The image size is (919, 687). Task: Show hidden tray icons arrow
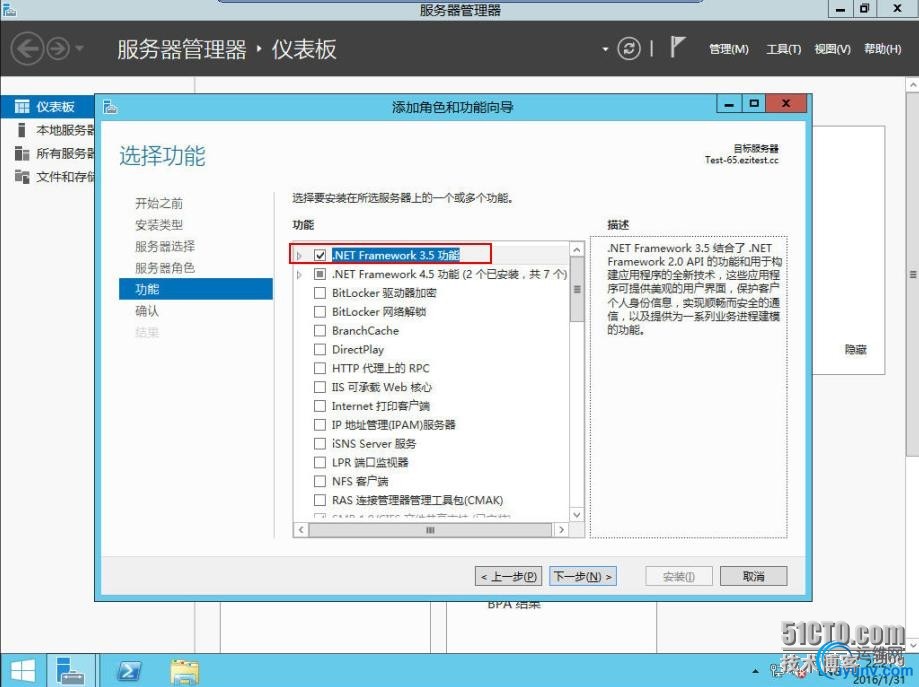(755, 671)
